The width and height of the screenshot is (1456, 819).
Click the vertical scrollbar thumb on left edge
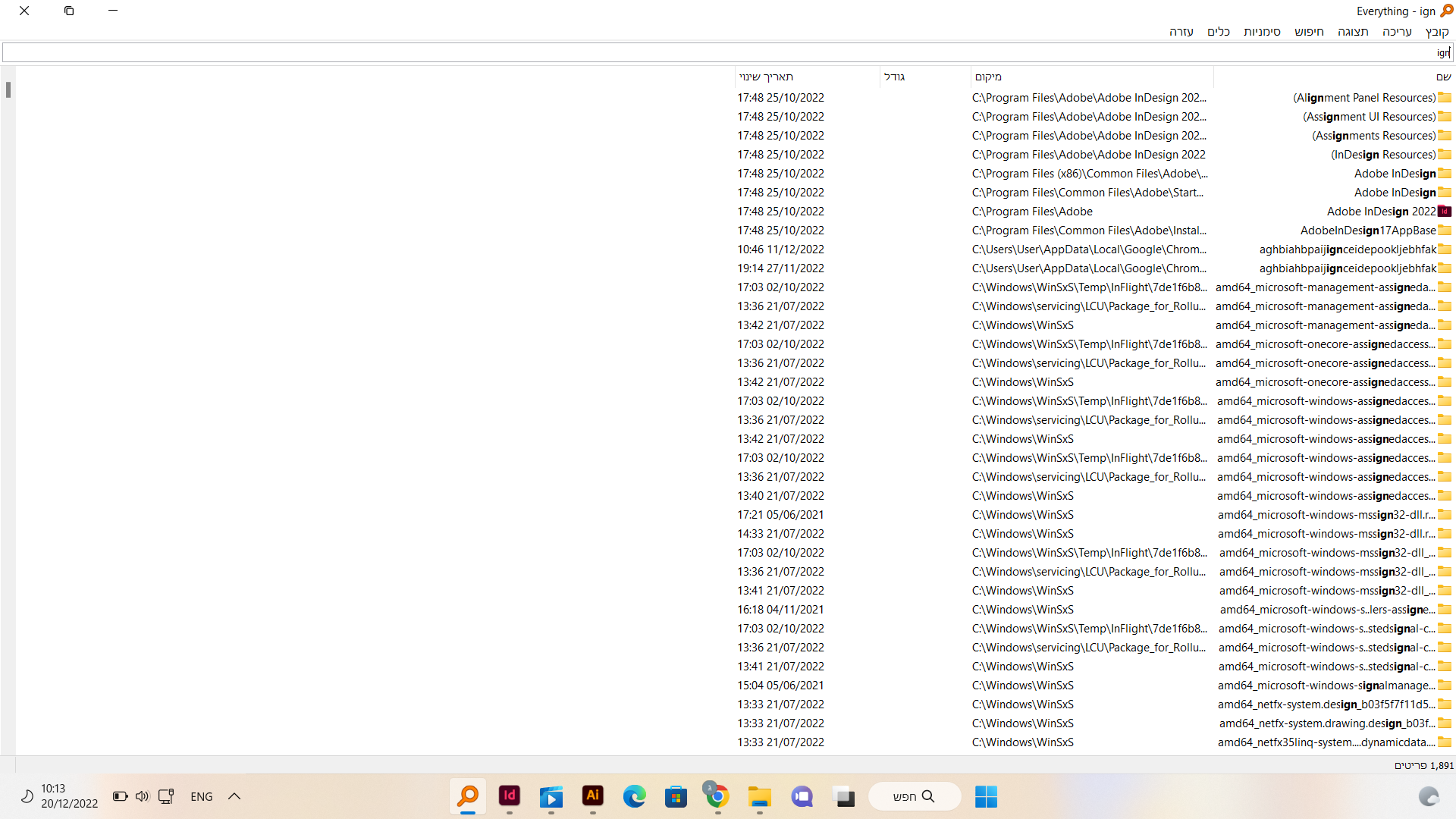8,89
